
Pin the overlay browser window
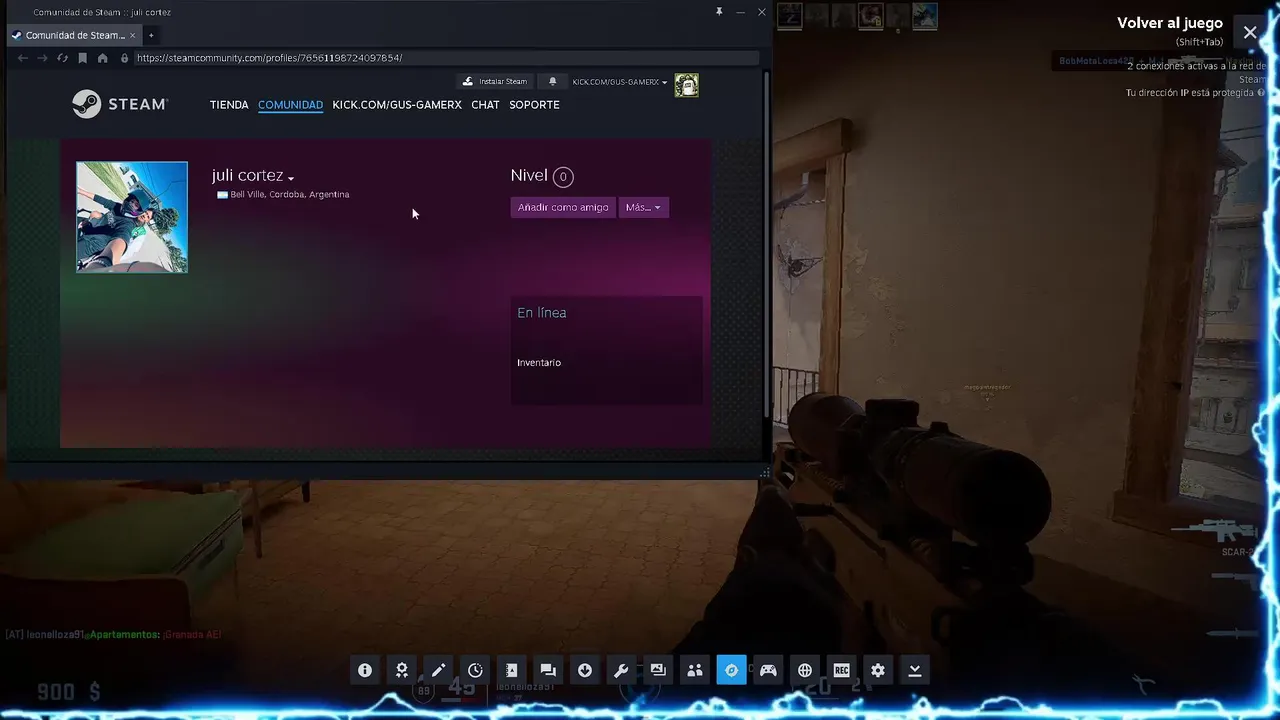(x=718, y=12)
